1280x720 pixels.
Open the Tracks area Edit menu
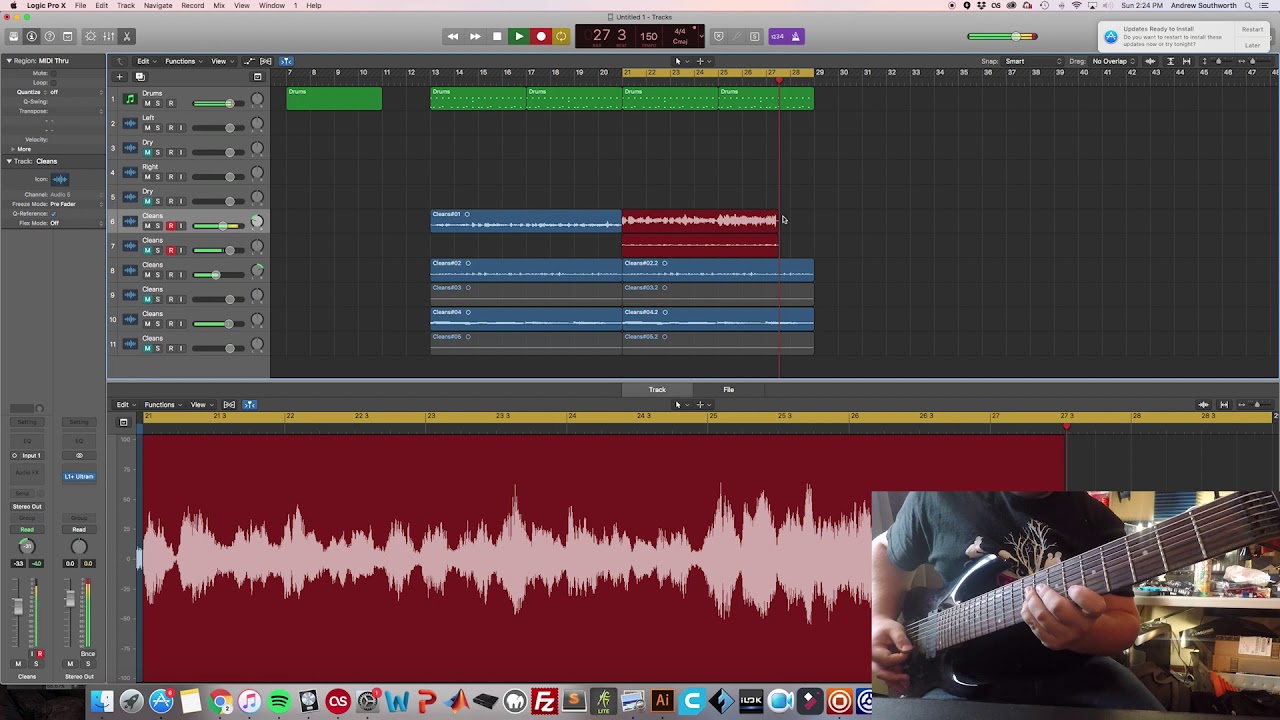[146, 61]
